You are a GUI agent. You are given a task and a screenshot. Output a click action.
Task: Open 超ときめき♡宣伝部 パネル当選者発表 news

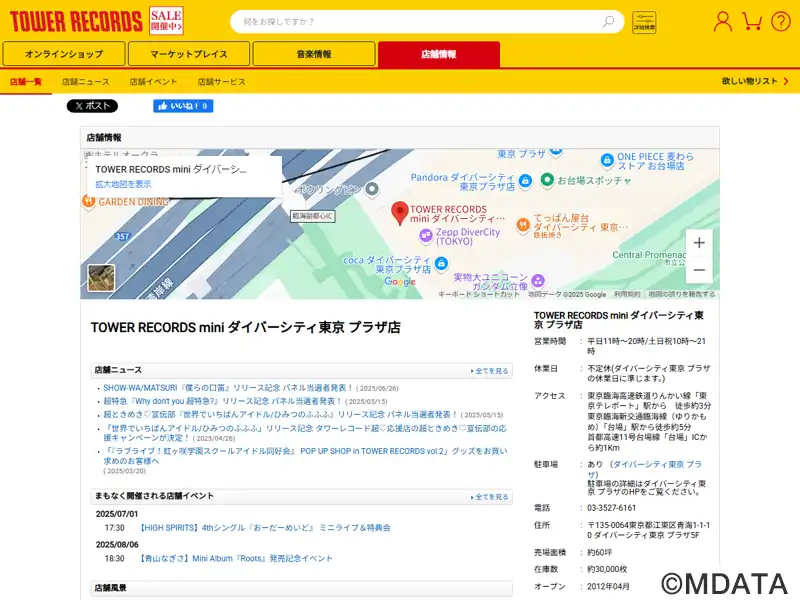coord(280,414)
